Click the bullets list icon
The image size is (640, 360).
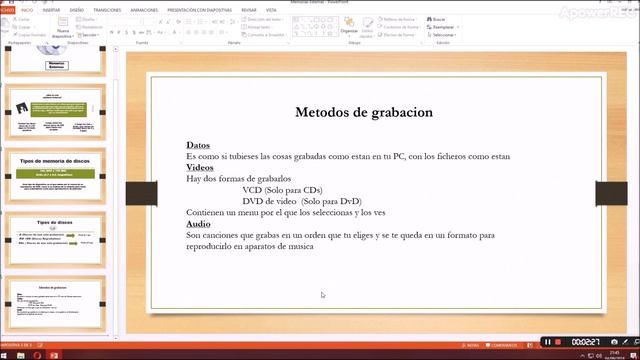point(189,21)
